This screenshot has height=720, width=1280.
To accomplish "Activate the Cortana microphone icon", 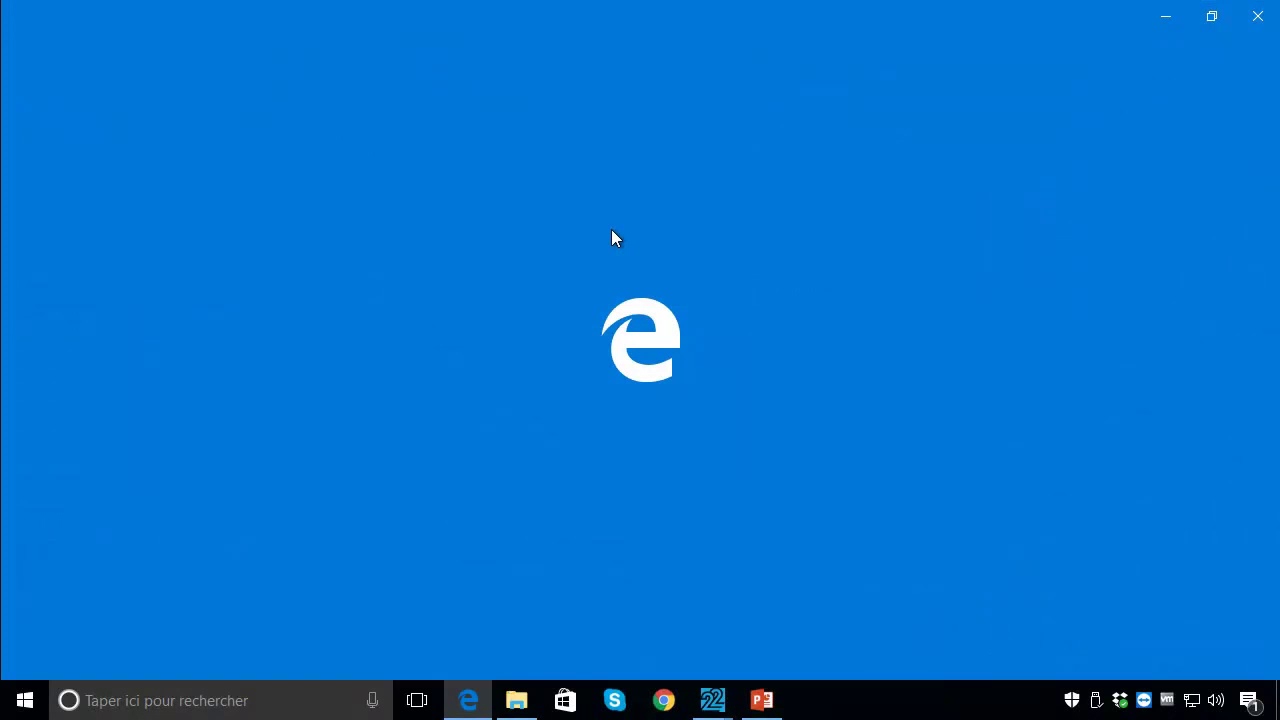I will pos(372,700).
